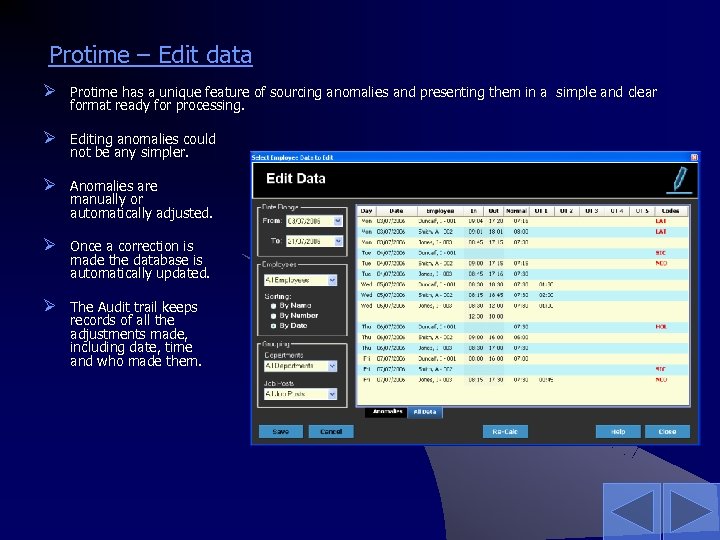This screenshot has width=720, height=540.
Task: Click the Out column header
Action: pos(494,211)
